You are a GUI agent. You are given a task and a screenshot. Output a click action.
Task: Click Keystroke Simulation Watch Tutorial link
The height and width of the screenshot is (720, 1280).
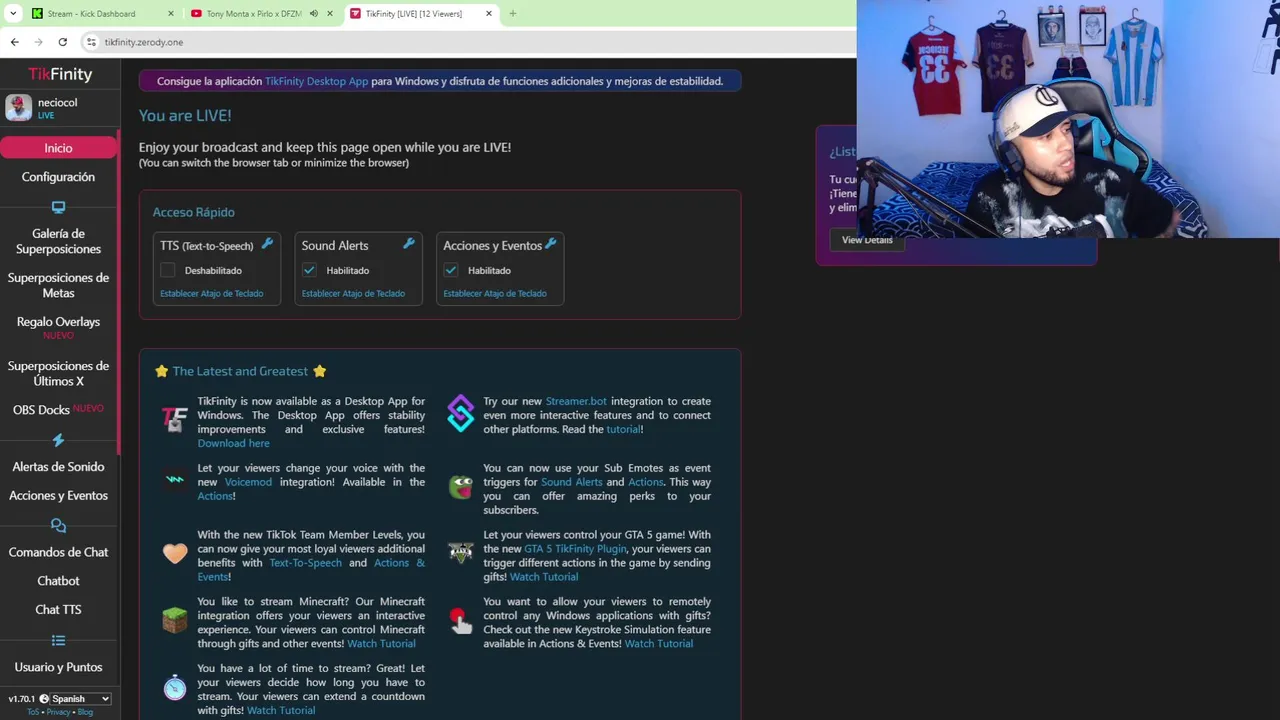[x=658, y=644]
